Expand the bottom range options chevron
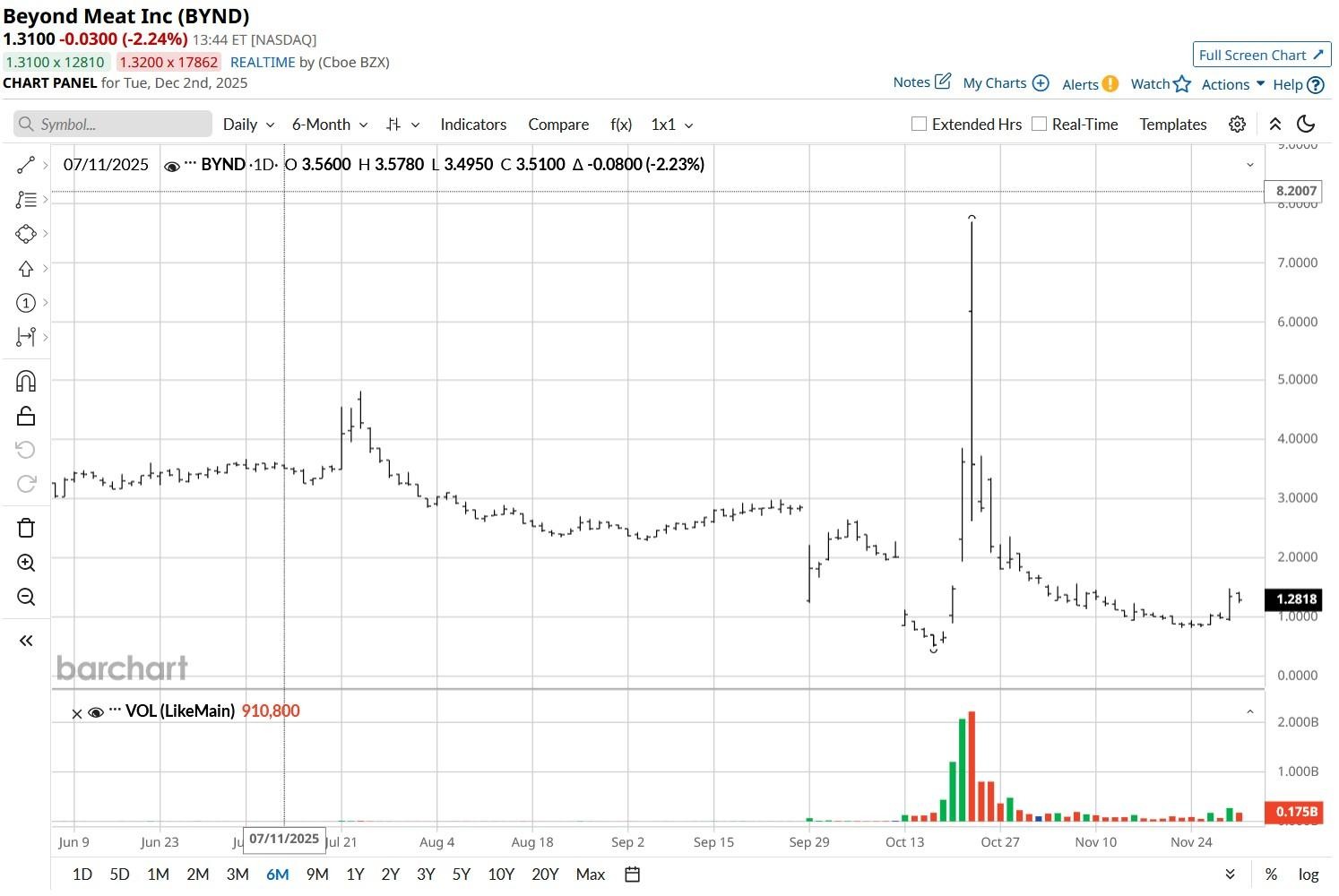Image resolution: width=1339 pixels, height=896 pixels. coord(1231,874)
